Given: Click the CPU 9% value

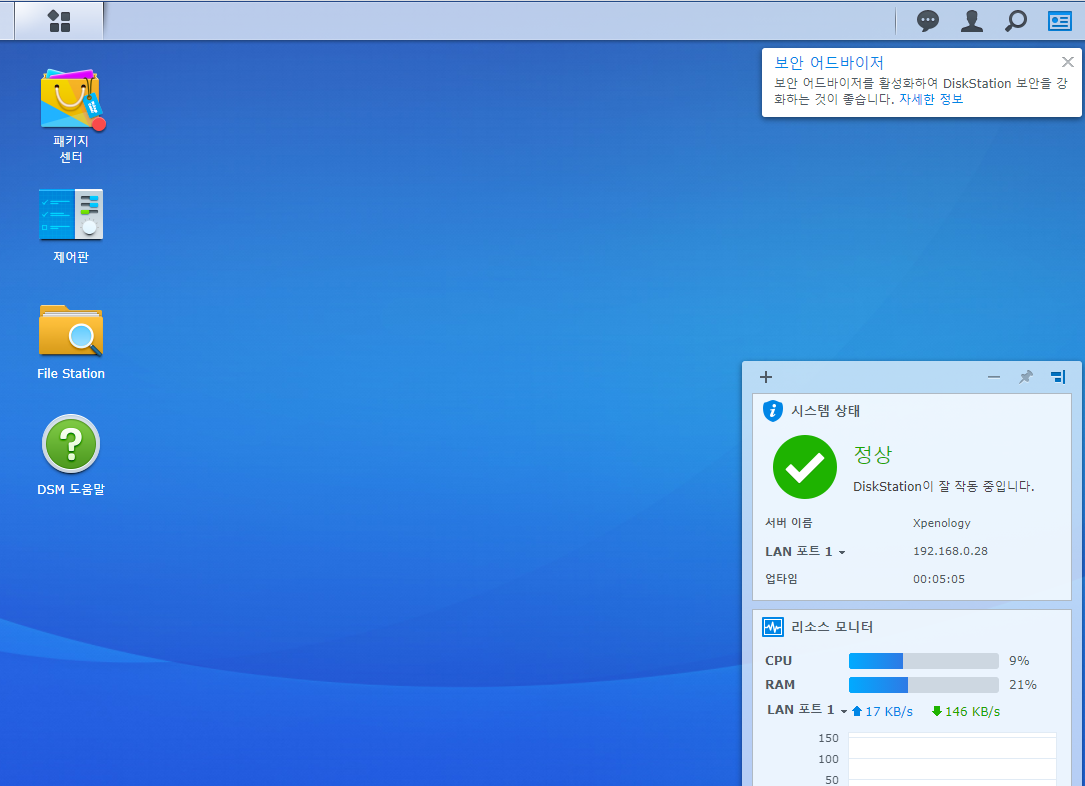Looking at the screenshot, I should (1019, 661).
